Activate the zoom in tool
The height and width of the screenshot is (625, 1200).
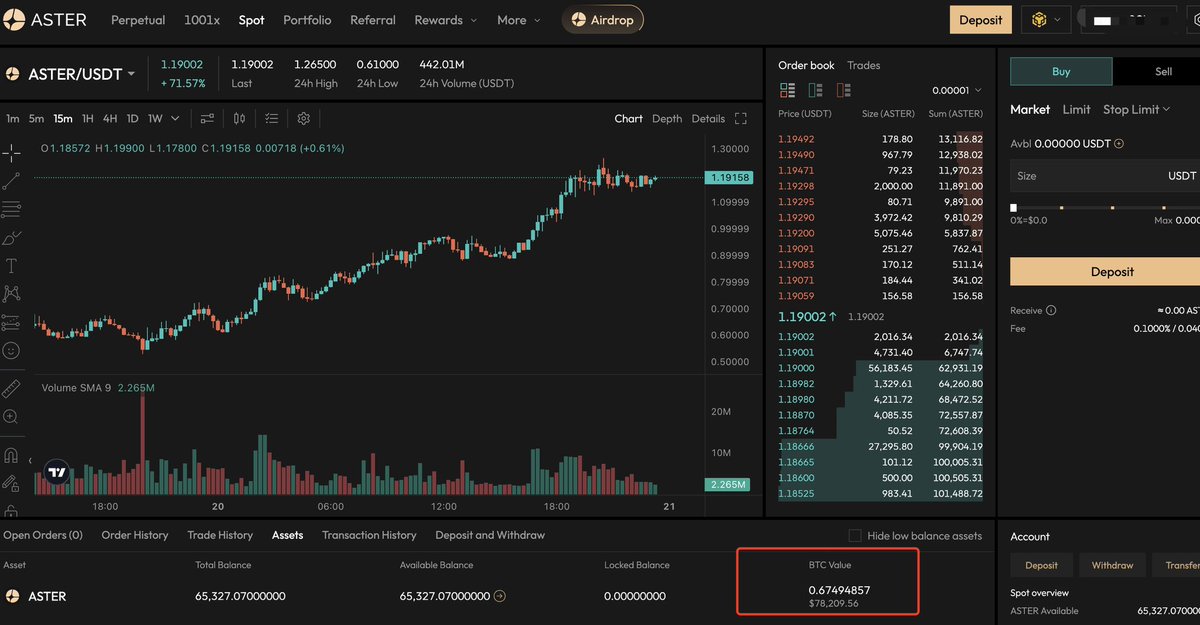point(12,417)
